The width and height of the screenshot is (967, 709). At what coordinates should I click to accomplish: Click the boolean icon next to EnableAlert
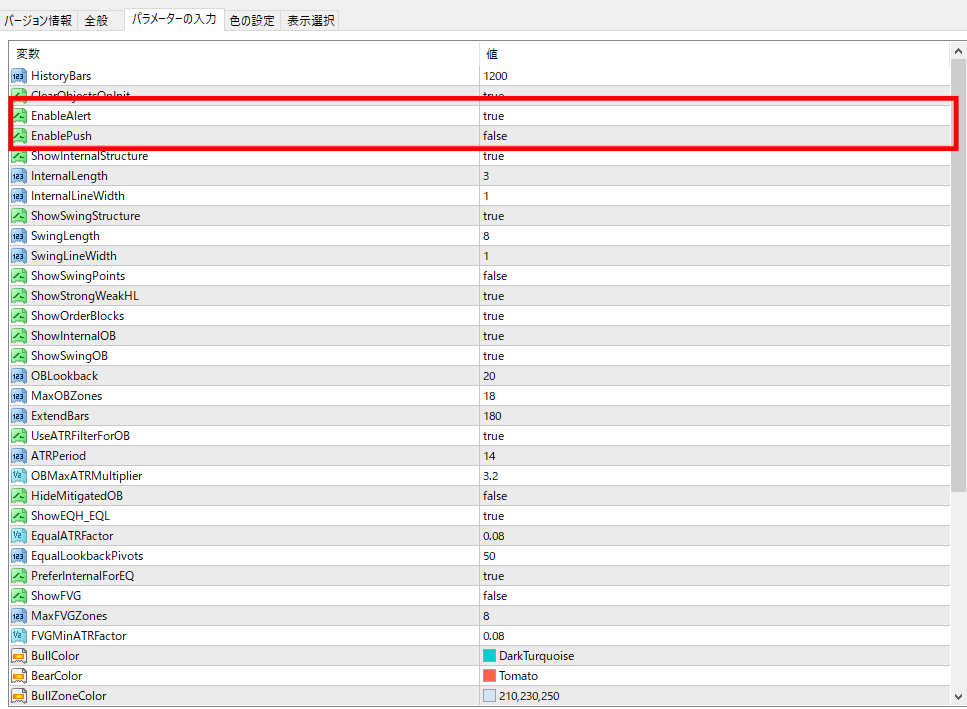pyautogui.click(x=19, y=116)
